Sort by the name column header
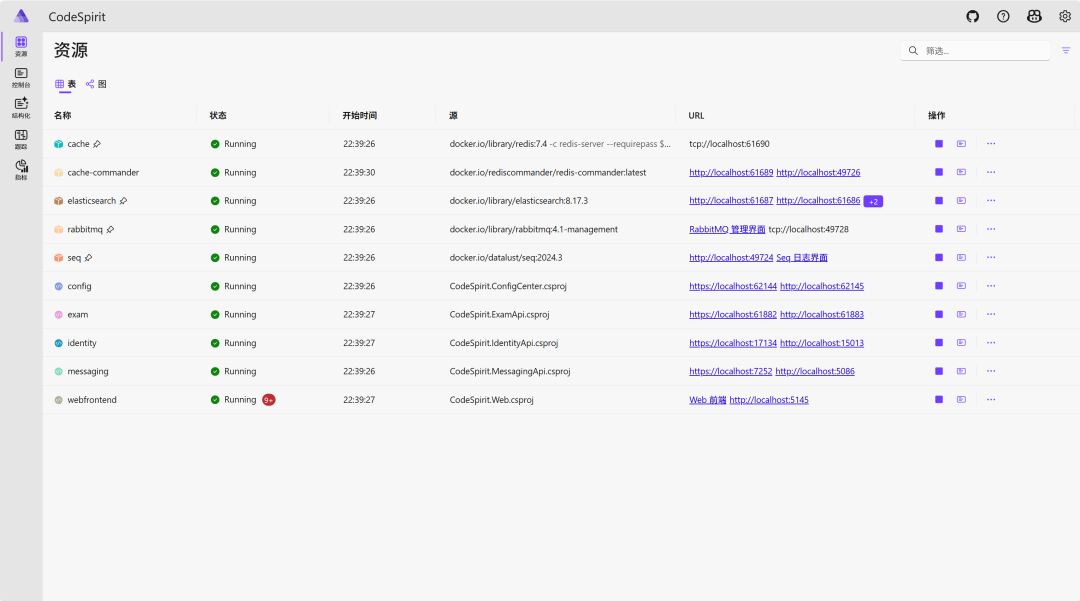The width and height of the screenshot is (1080, 601). pos(63,116)
